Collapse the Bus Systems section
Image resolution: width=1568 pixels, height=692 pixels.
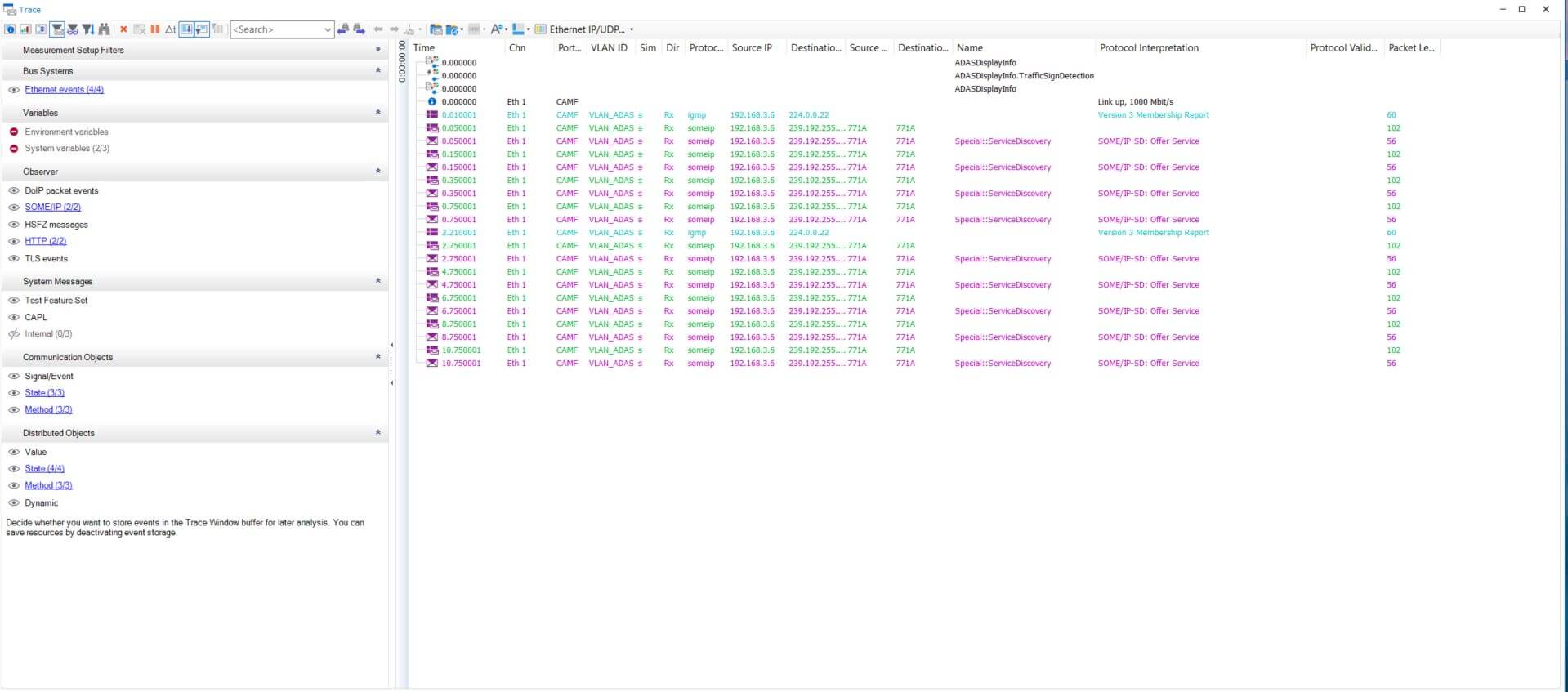tap(377, 71)
